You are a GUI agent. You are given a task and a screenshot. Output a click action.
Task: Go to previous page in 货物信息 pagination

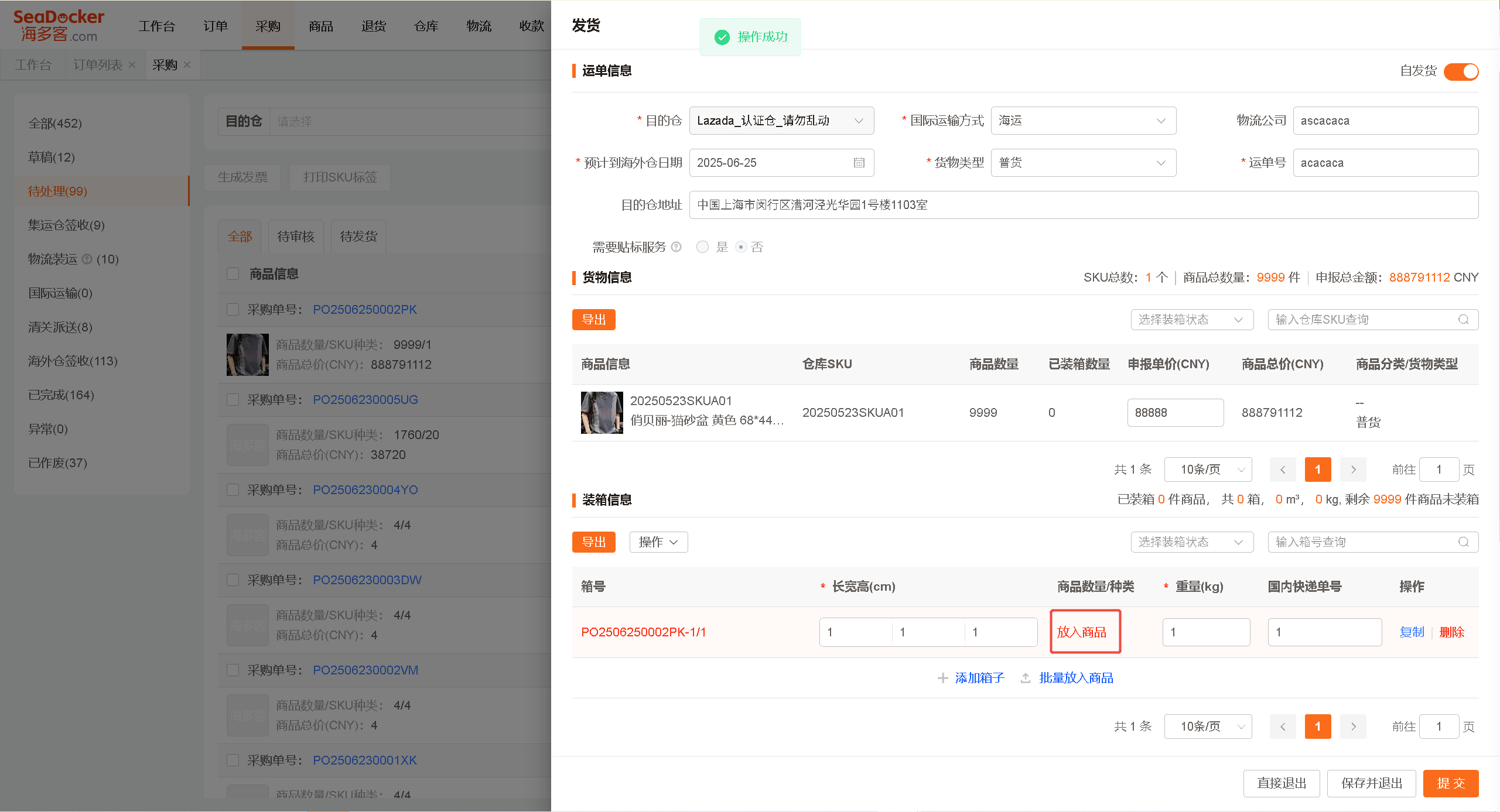1283,470
